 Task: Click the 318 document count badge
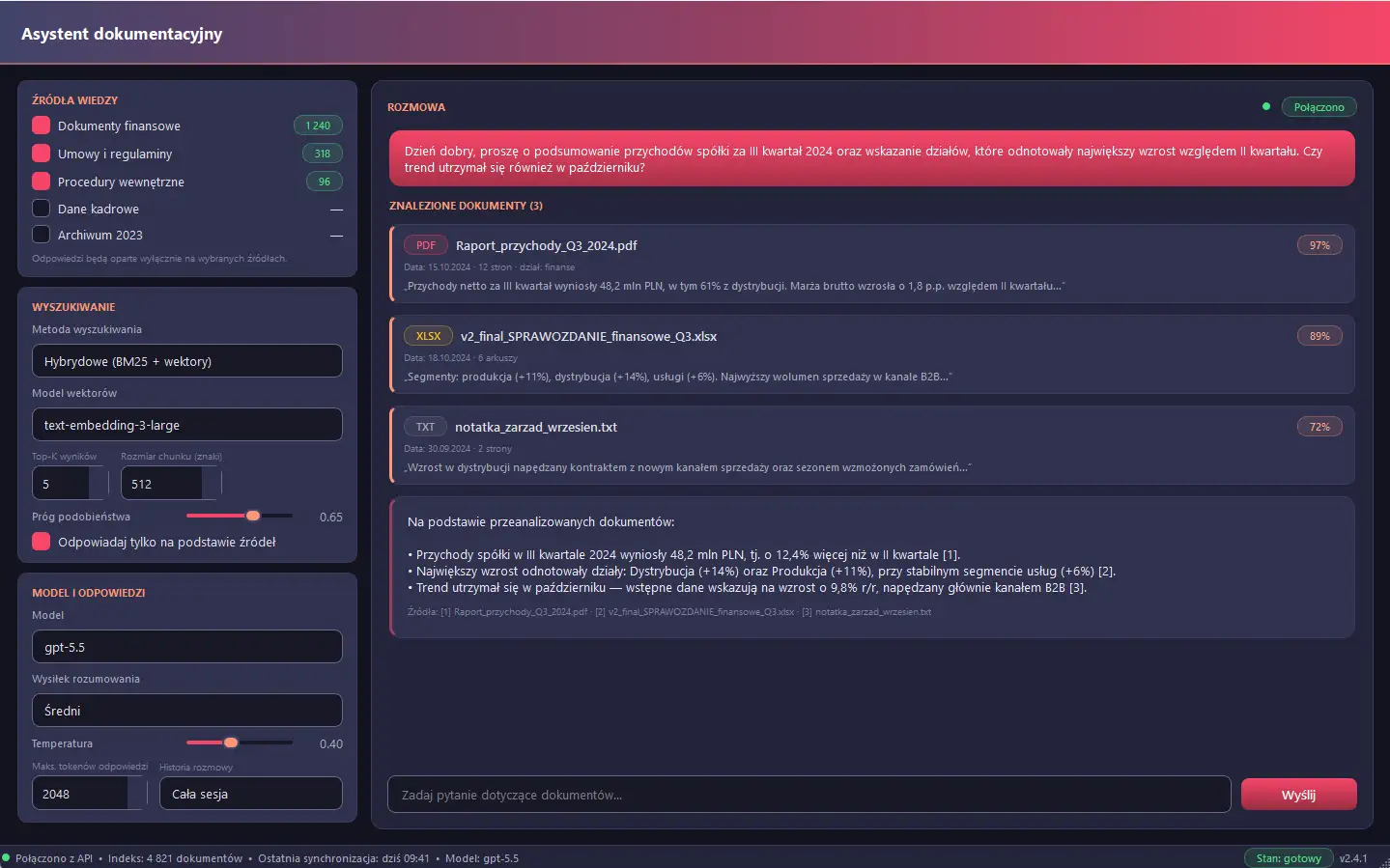click(323, 154)
